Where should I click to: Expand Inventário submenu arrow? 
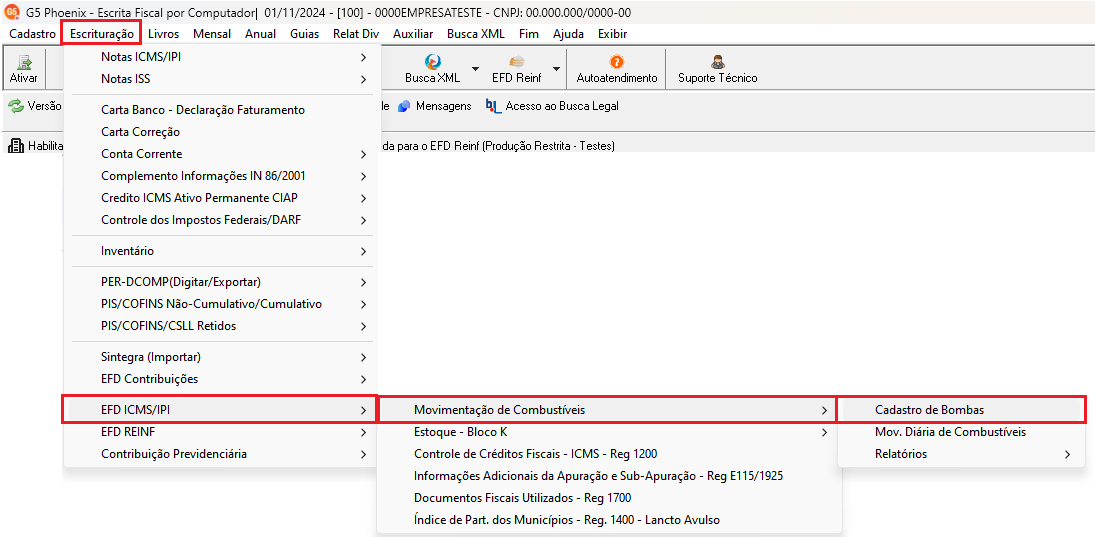tap(363, 251)
